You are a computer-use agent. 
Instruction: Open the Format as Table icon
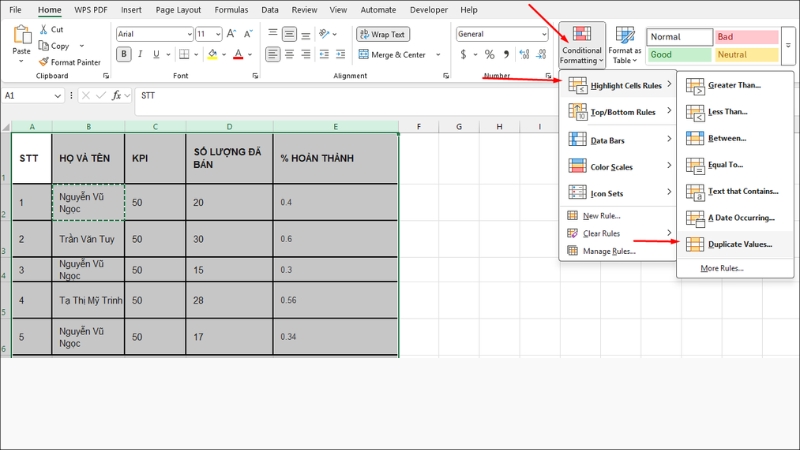[x=624, y=45]
